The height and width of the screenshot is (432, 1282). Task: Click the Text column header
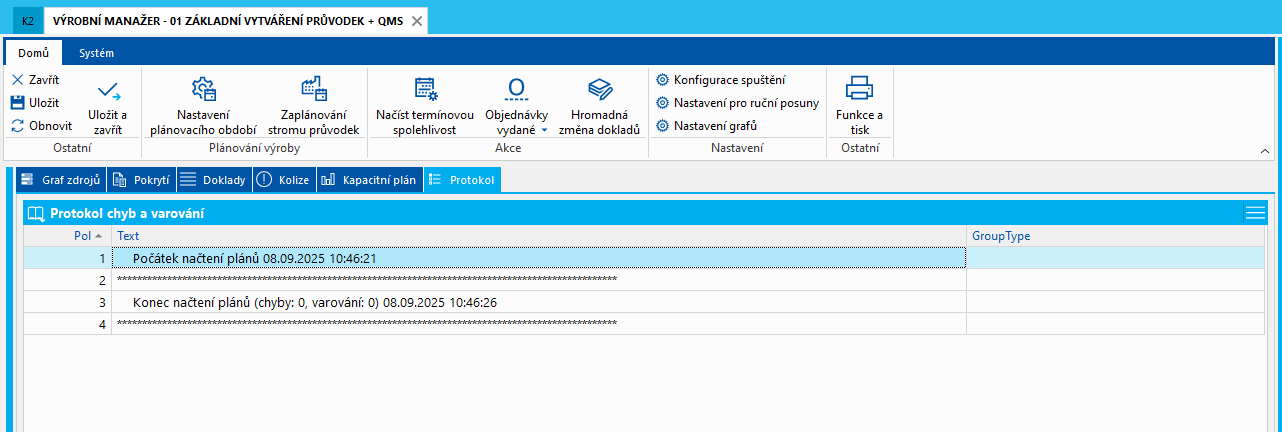538,236
